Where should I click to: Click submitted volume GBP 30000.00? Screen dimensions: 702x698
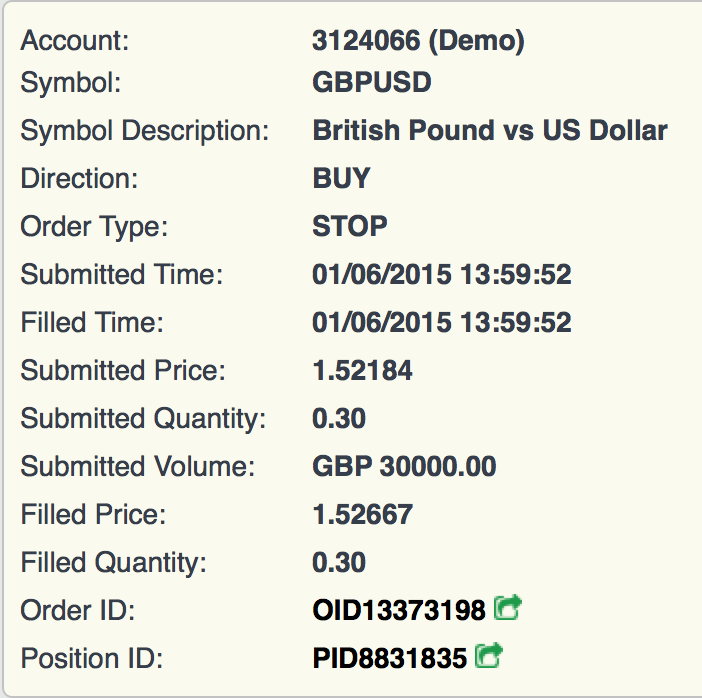click(404, 466)
